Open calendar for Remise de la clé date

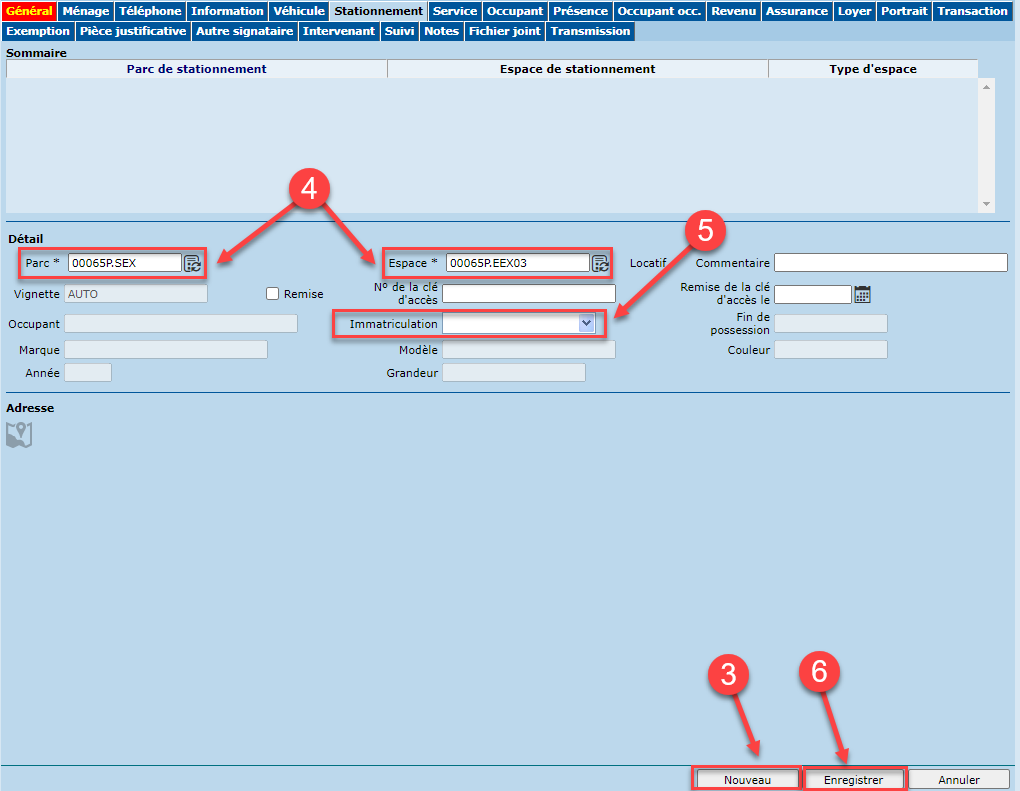(862, 294)
